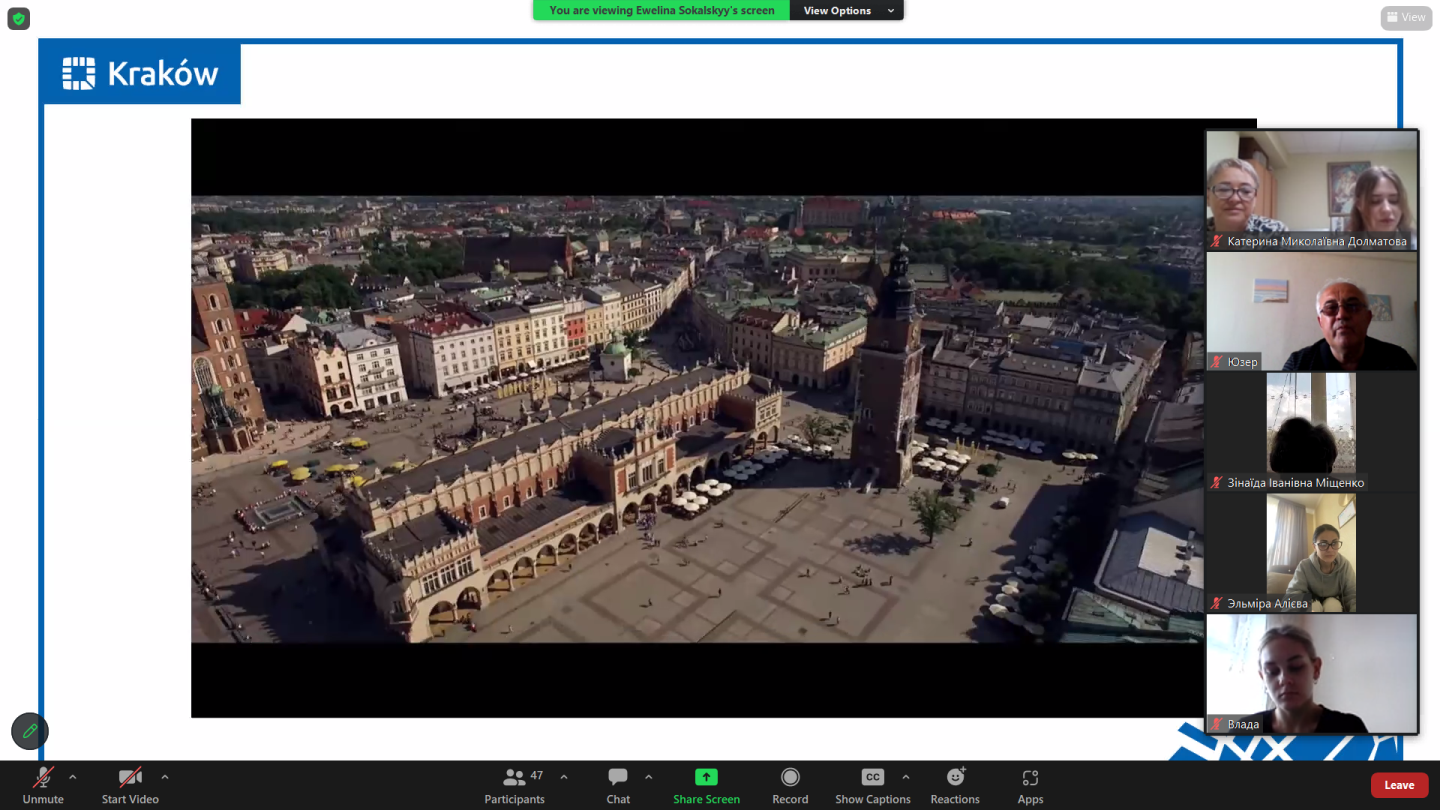The height and width of the screenshot is (810, 1440).
Task: Open the View Options dropdown menu
Action: tap(846, 11)
